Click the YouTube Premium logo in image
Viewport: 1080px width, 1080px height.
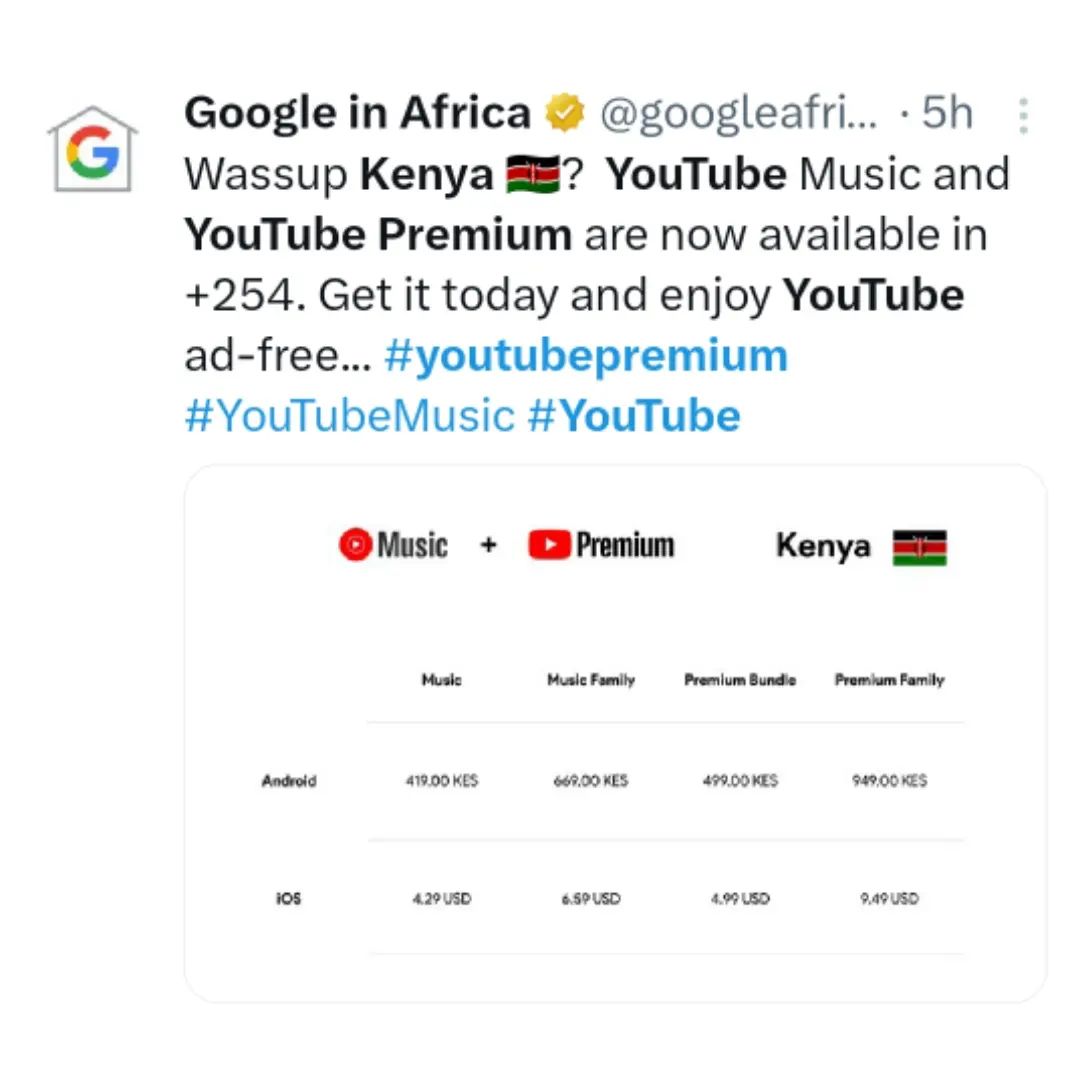pos(601,545)
